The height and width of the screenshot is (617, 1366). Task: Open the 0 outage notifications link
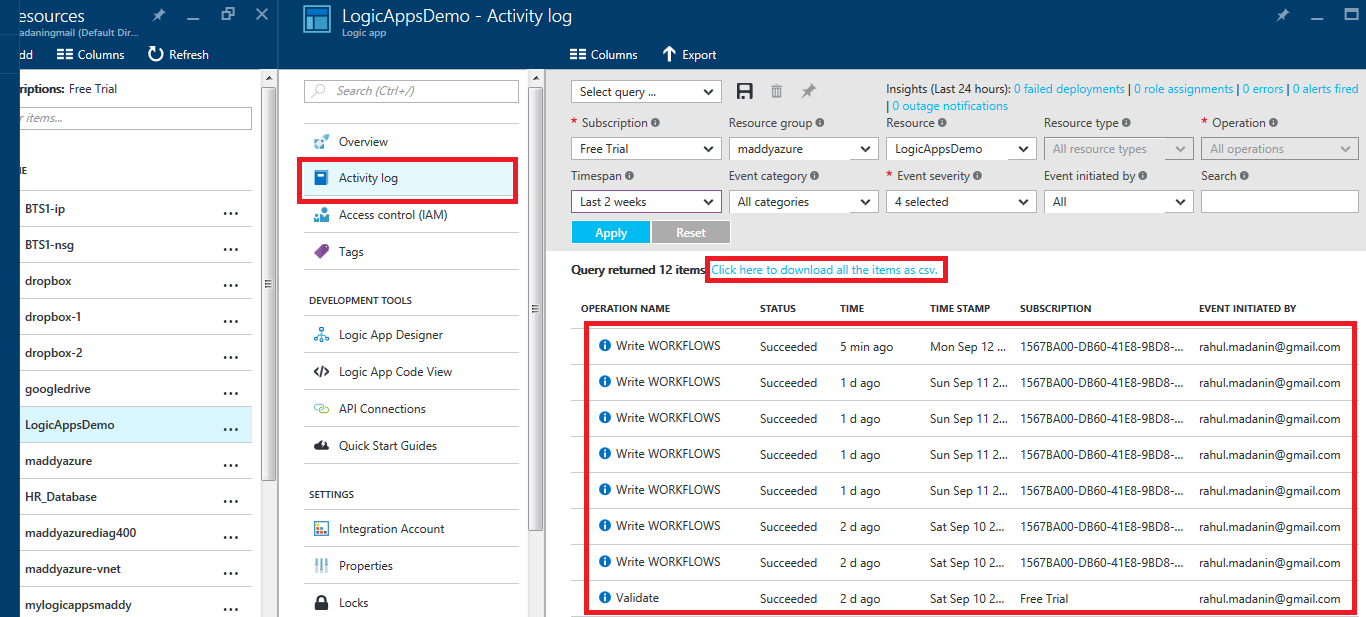tap(950, 106)
